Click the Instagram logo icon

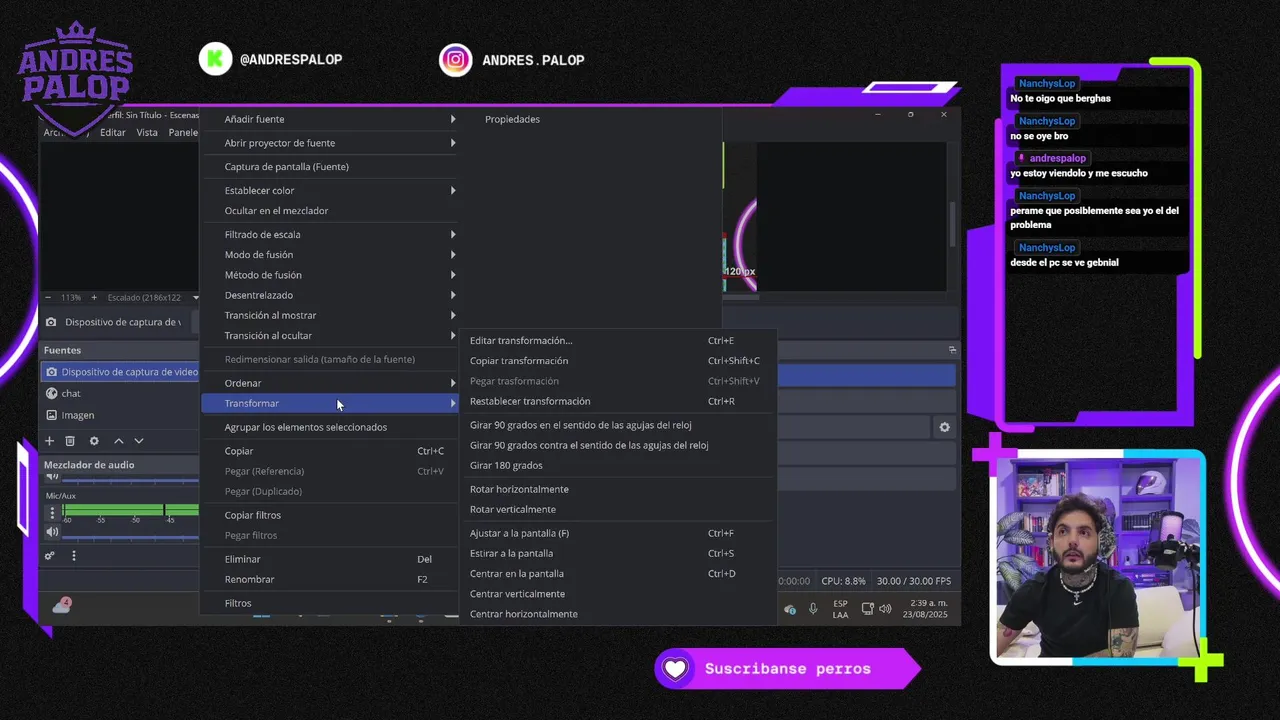(455, 59)
